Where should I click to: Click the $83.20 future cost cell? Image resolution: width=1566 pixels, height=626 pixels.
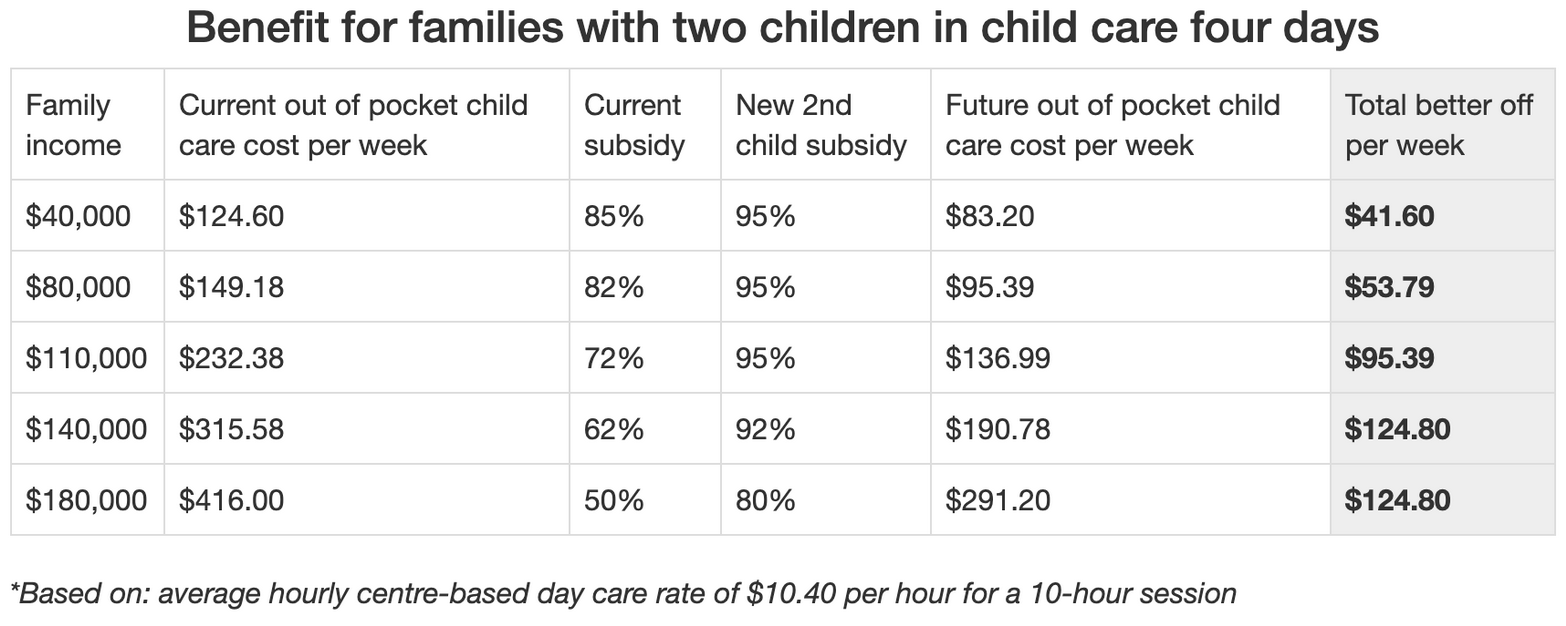click(990, 216)
